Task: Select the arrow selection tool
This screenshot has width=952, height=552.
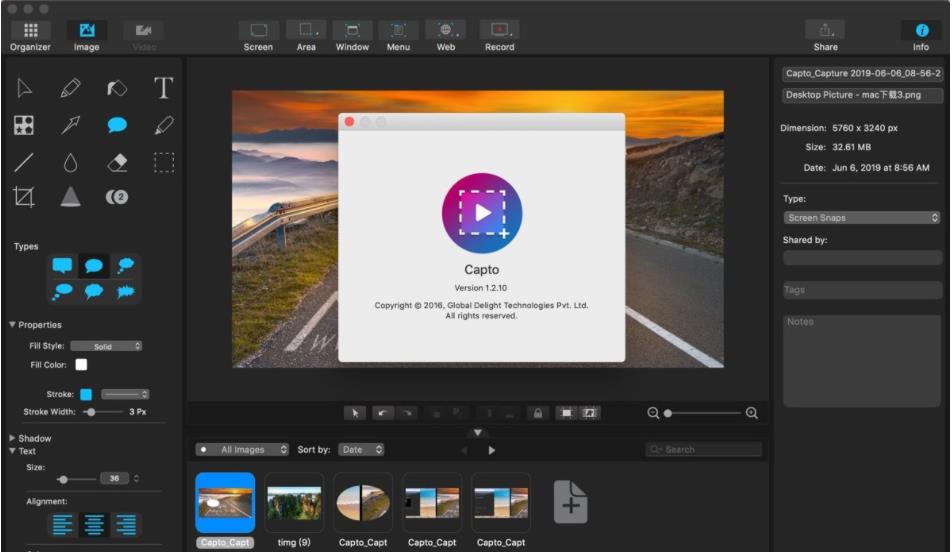Action: (24, 89)
